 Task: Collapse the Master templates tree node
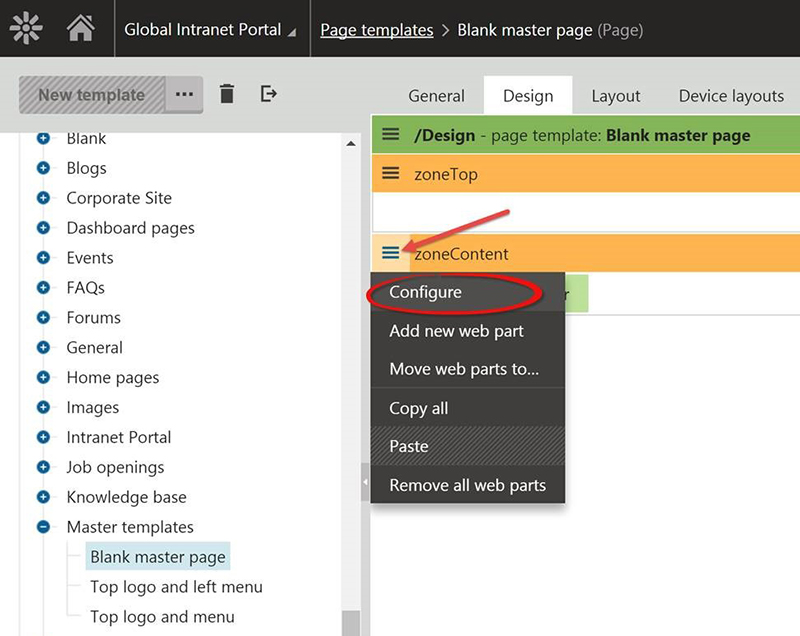(43, 527)
